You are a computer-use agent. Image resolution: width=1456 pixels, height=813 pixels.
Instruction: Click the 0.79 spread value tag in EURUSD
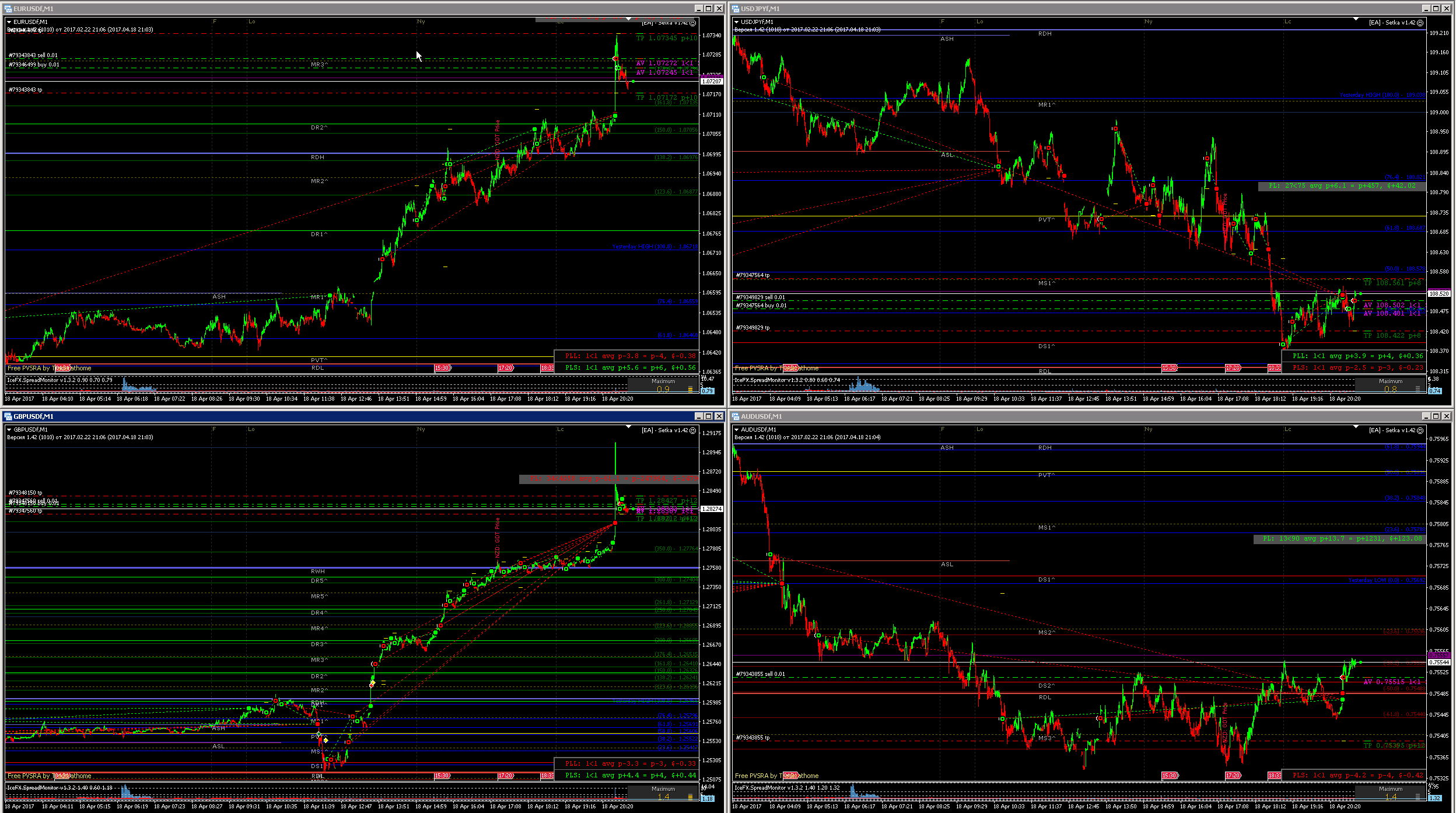pyautogui.click(x=708, y=391)
